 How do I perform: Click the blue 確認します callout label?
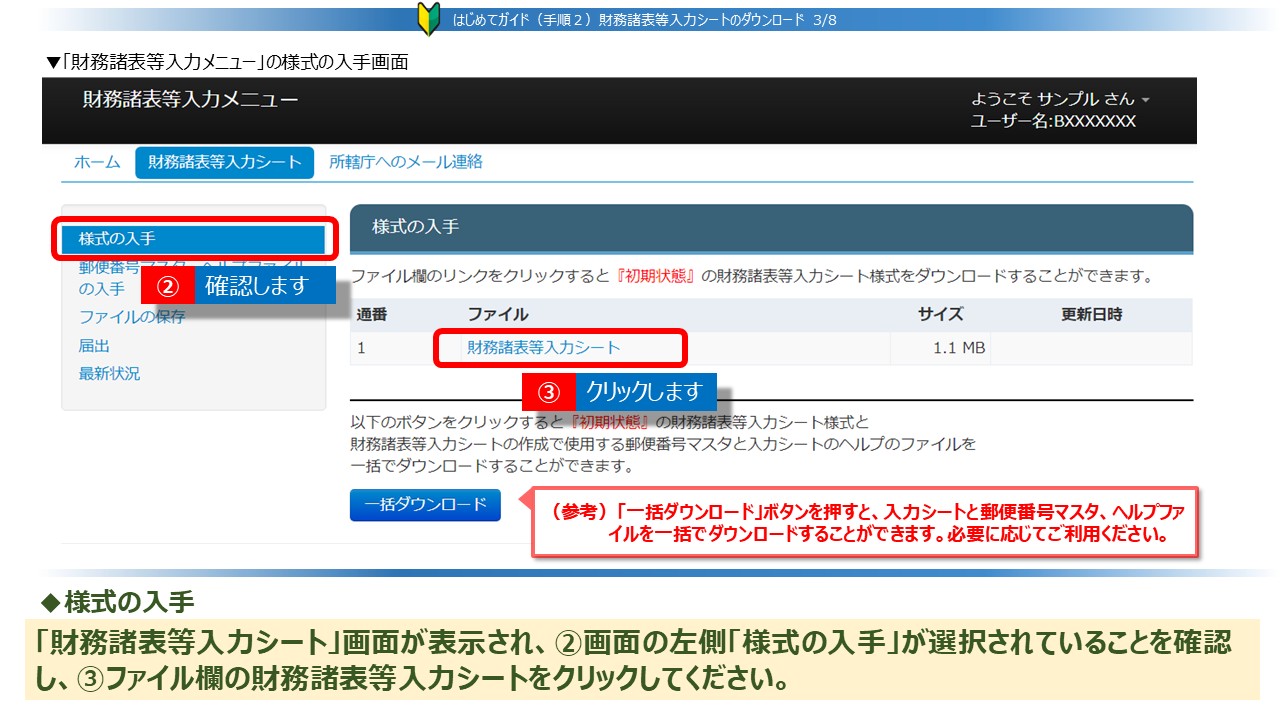tap(256, 286)
